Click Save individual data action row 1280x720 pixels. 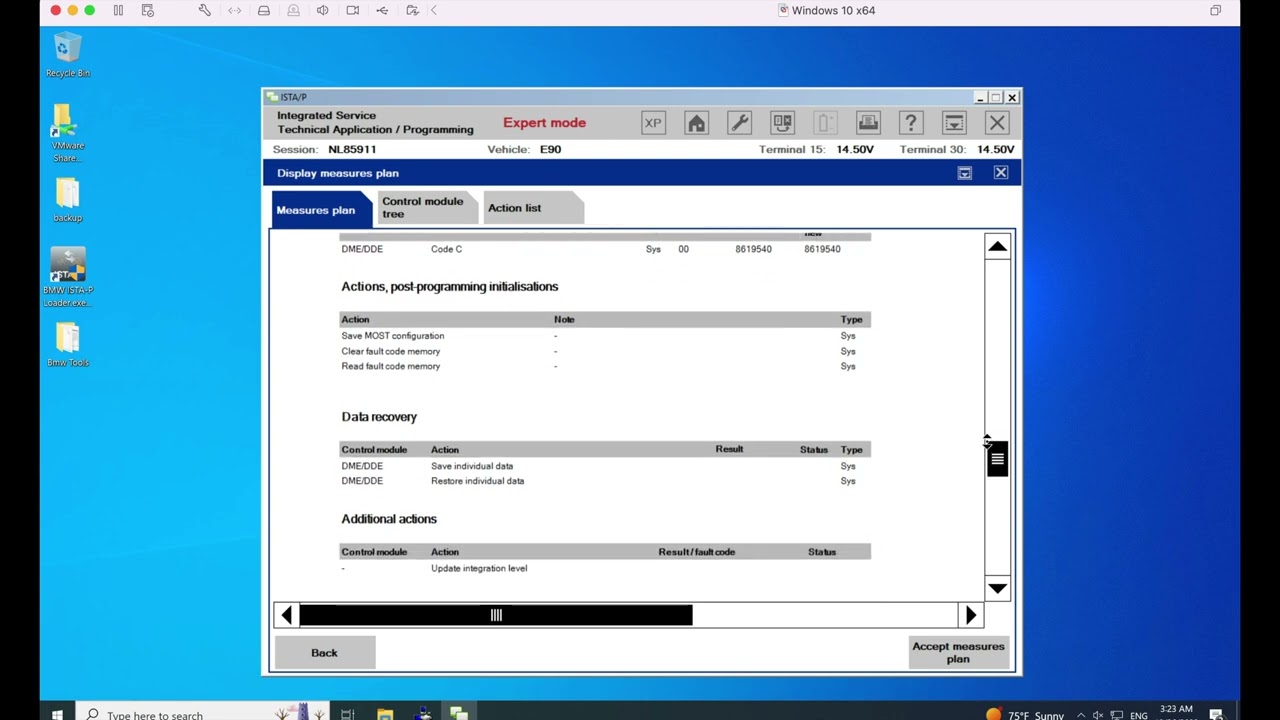pyautogui.click(x=605, y=466)
